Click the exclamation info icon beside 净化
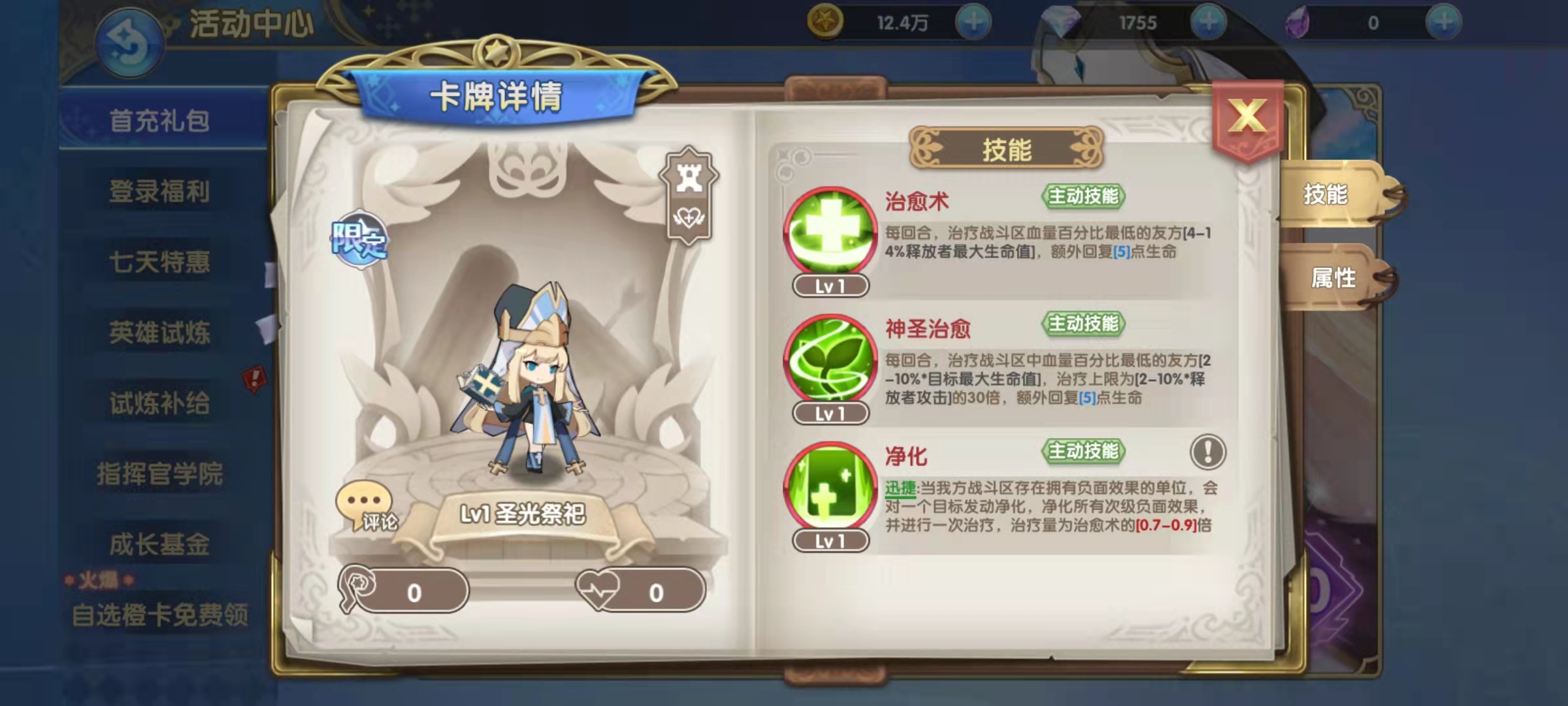This screenshot has width=1568, height=706. click(x=1207, y=452)
